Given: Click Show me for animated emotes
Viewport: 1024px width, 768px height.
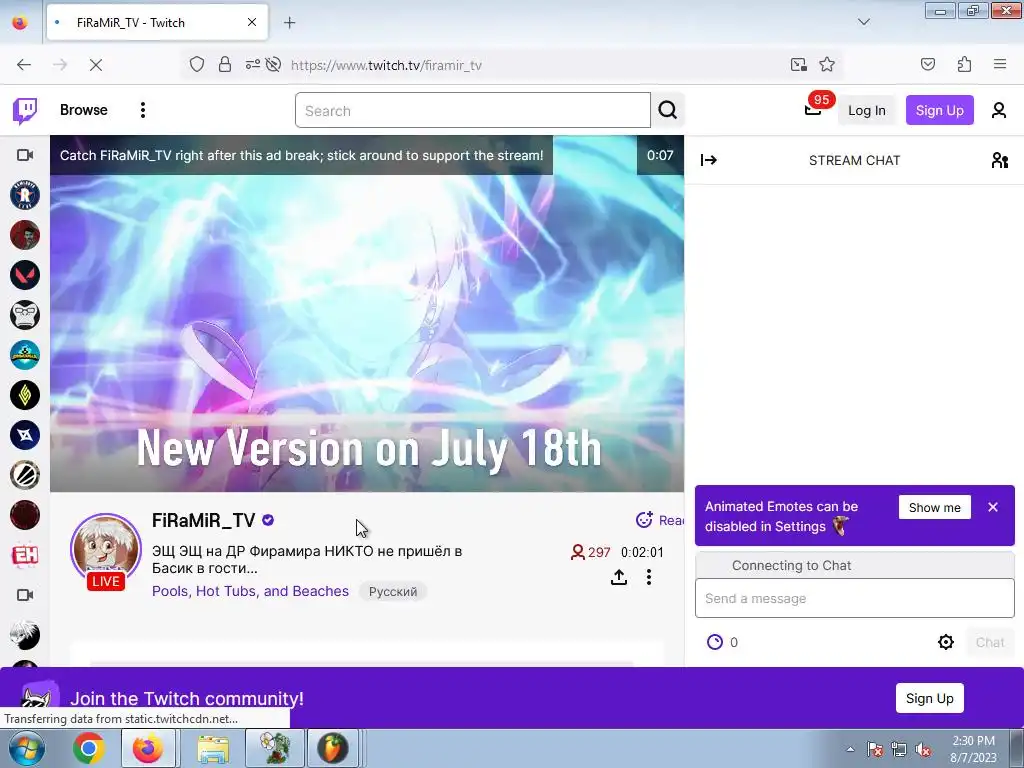Looking at the screenshot, I should [935, 507].
